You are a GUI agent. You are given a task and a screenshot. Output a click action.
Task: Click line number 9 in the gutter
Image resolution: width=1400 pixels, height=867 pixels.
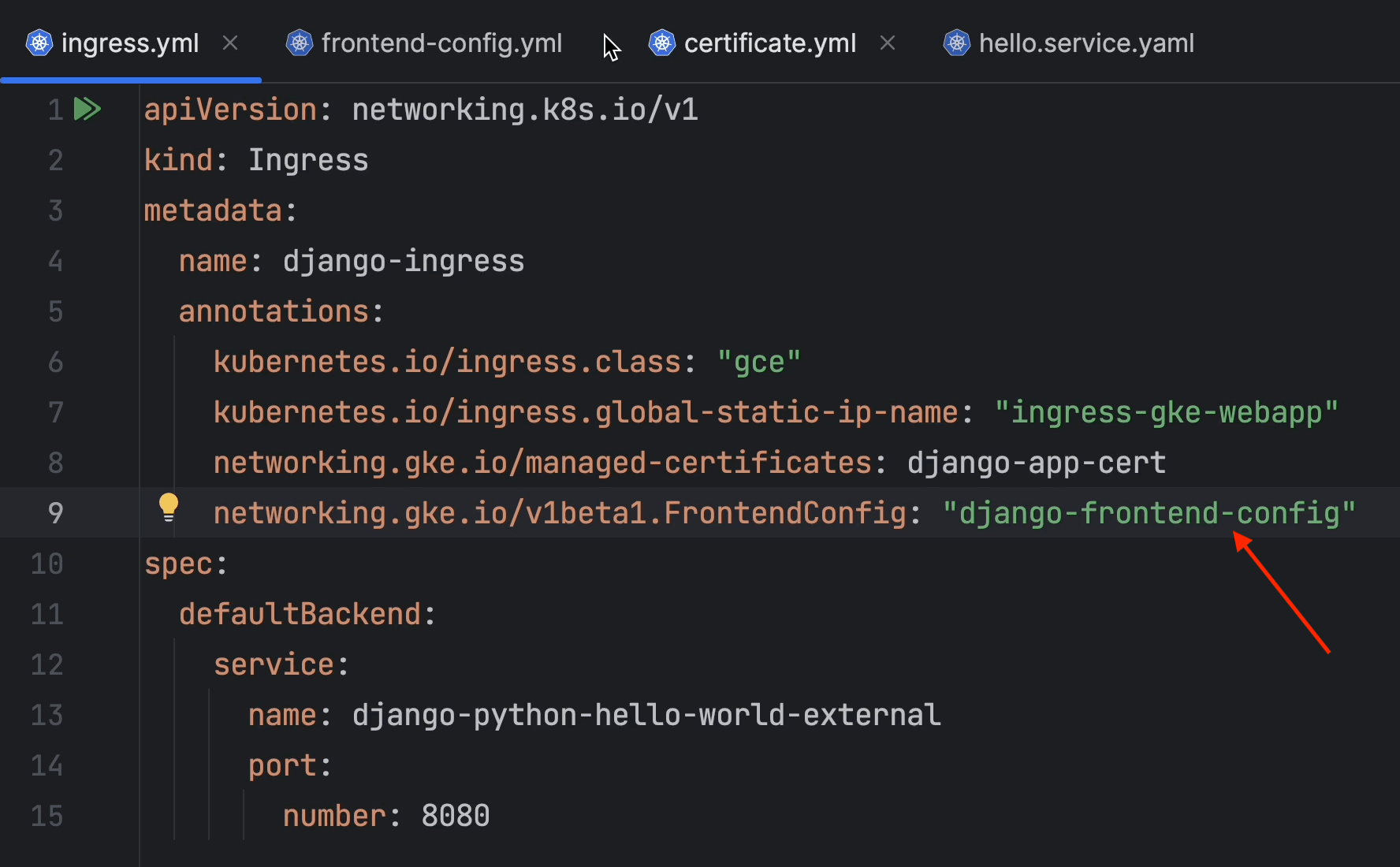pos(55,513)
